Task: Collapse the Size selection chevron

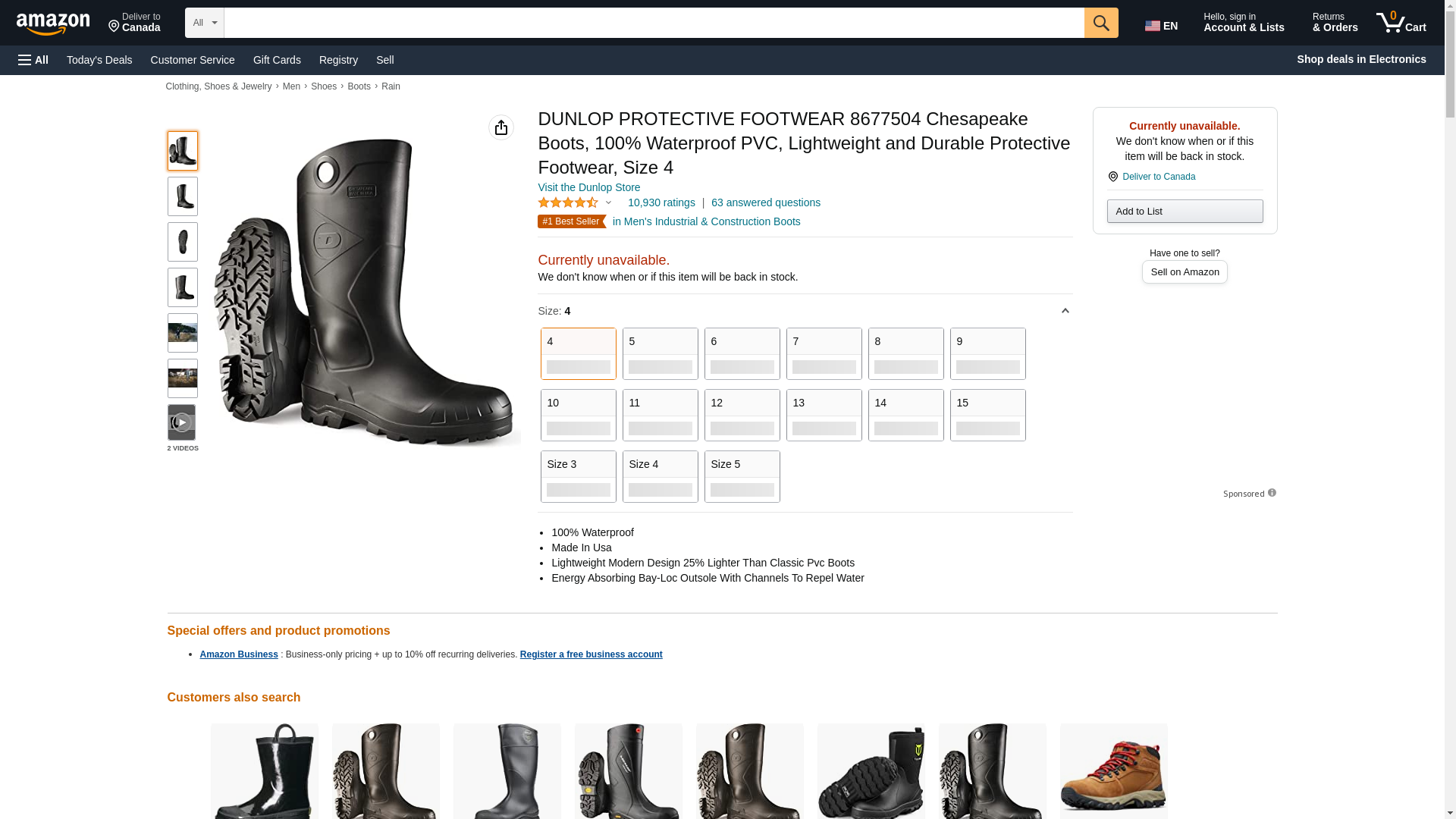Action: click(x=1065, y=311)
